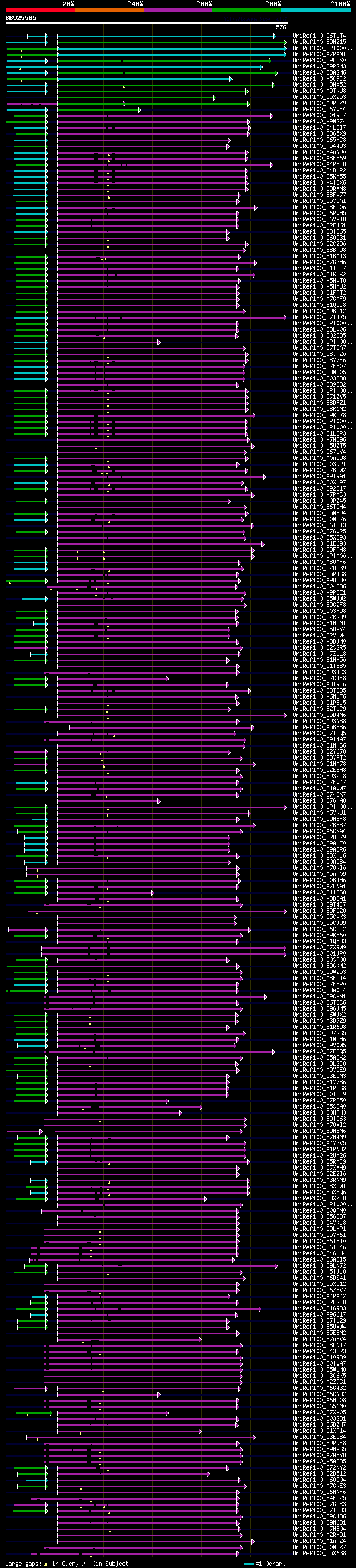
Task: Open hit UniRef100_B9N215
Action: pos(319,42)
